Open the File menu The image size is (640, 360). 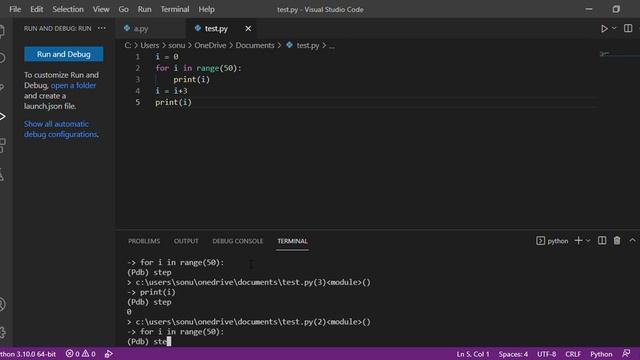15,9
